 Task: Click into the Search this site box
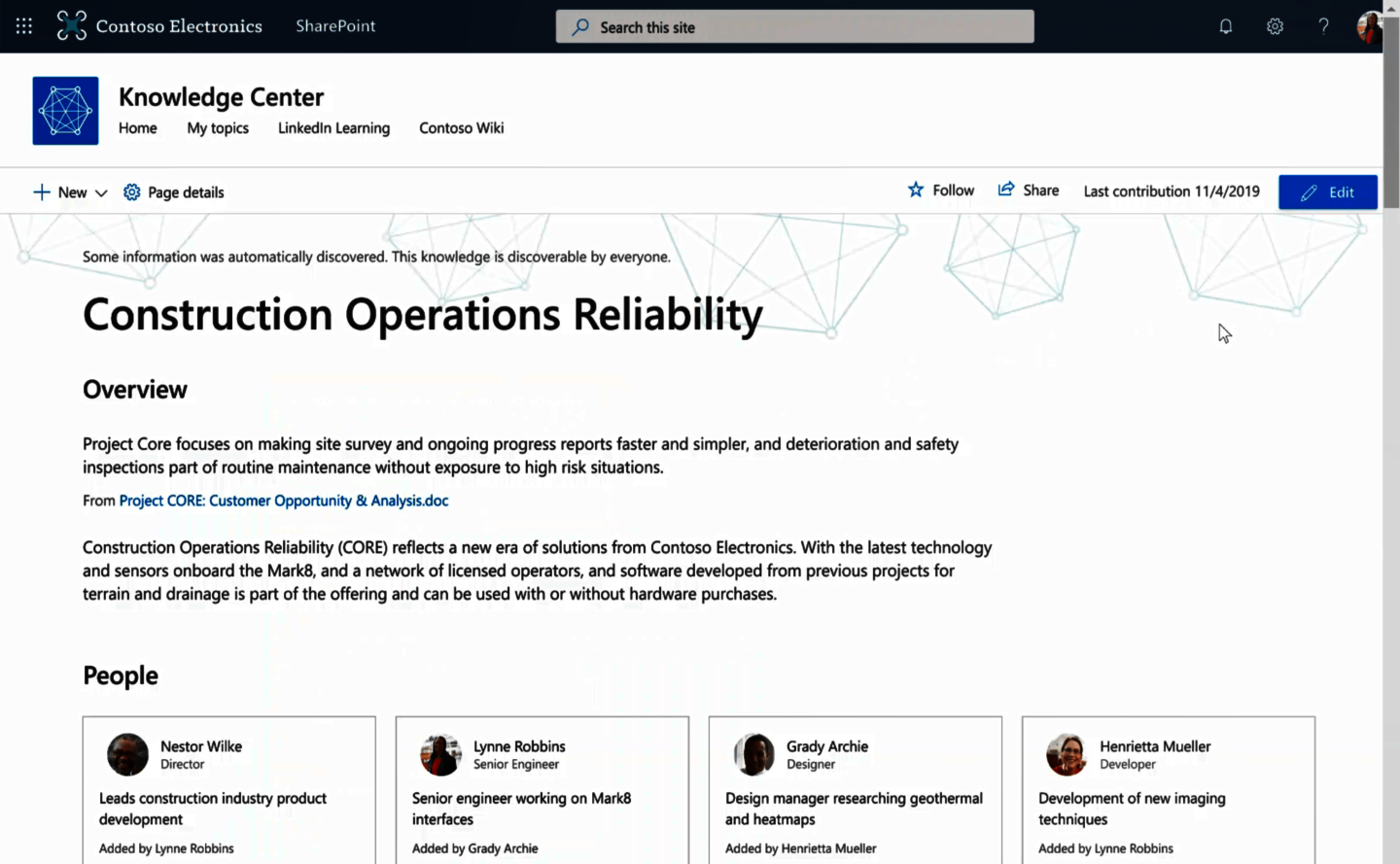tap(794, 27)
